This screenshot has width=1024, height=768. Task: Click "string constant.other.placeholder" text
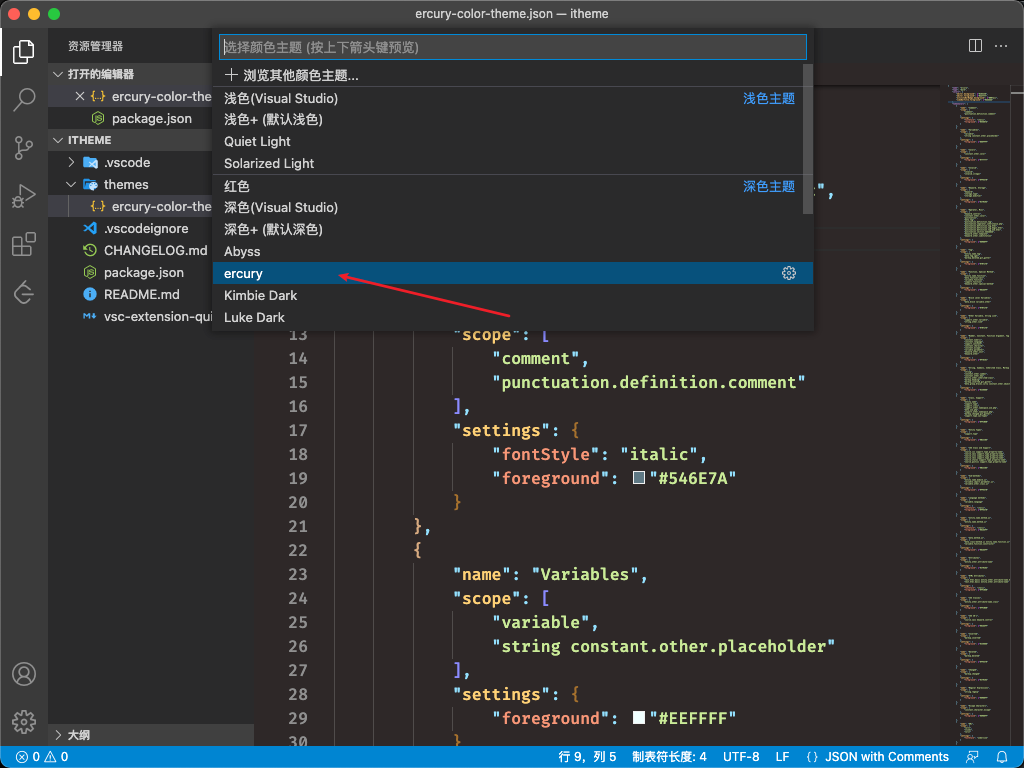pos(664,646)
